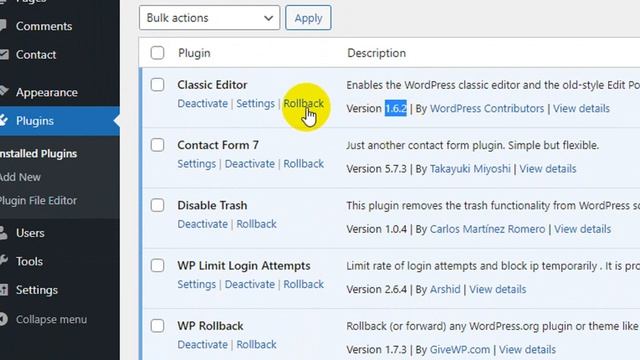Deactivate the Classic Editor plugin
The height and width of the screenshot is (360, 640).
point(202,104)
